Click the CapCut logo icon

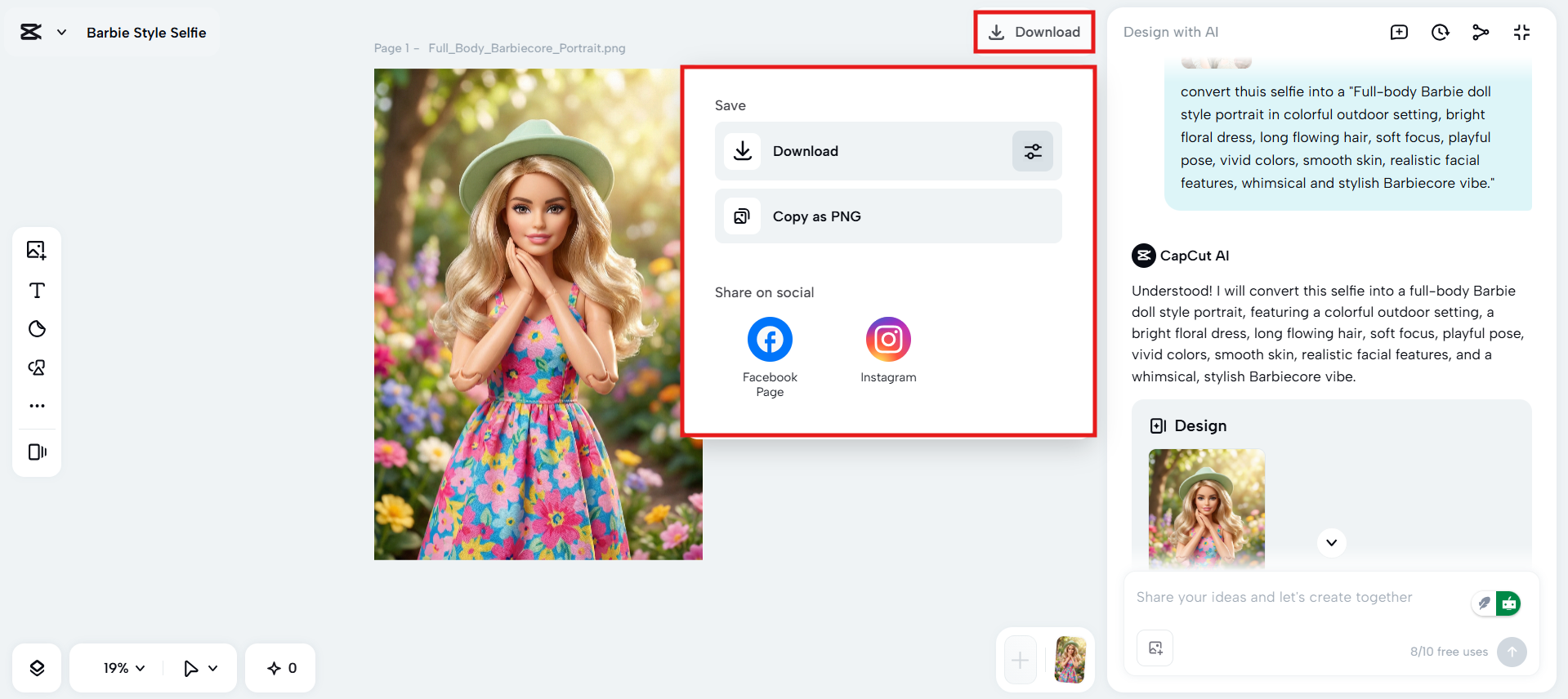pyautogui.click(x=31, y=32)
